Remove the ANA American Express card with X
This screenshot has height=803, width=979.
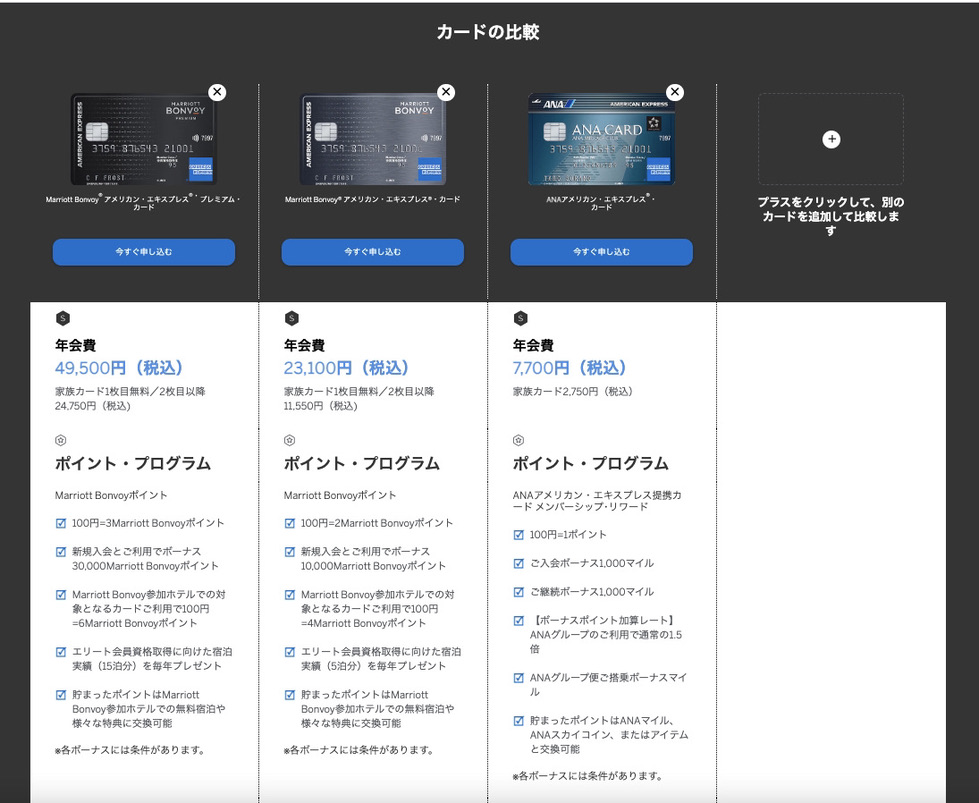[674, 92]
